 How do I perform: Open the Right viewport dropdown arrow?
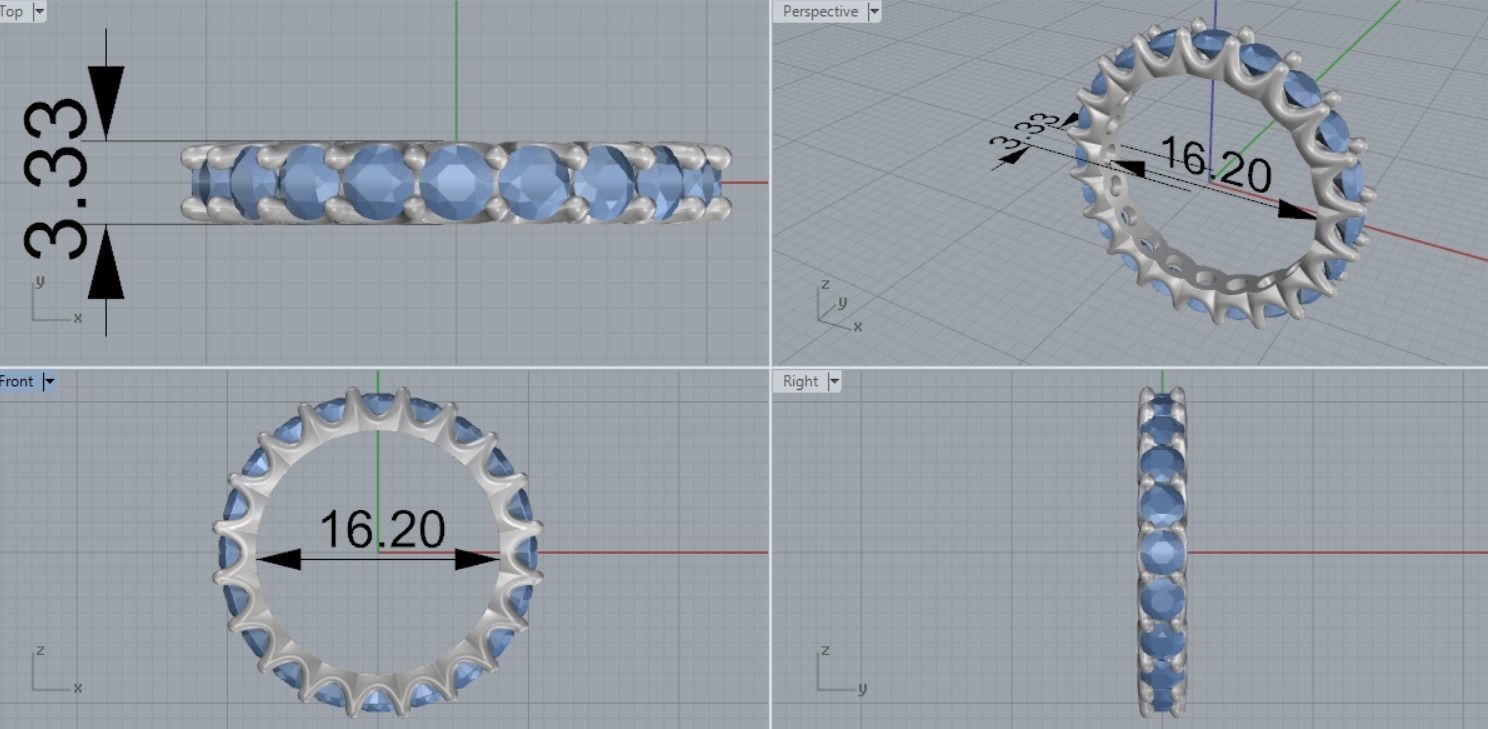click(834, 381)
